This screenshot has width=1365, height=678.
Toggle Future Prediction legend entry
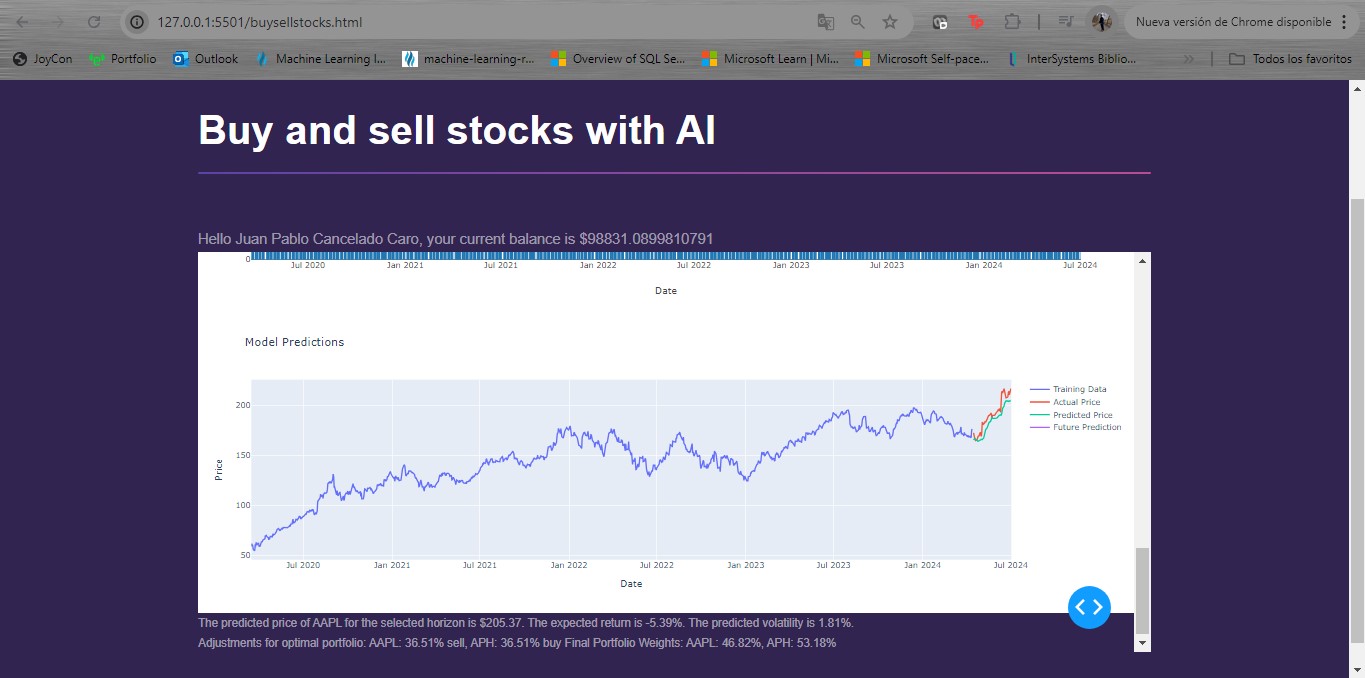pyautogui.click(x=1086, y=427)
